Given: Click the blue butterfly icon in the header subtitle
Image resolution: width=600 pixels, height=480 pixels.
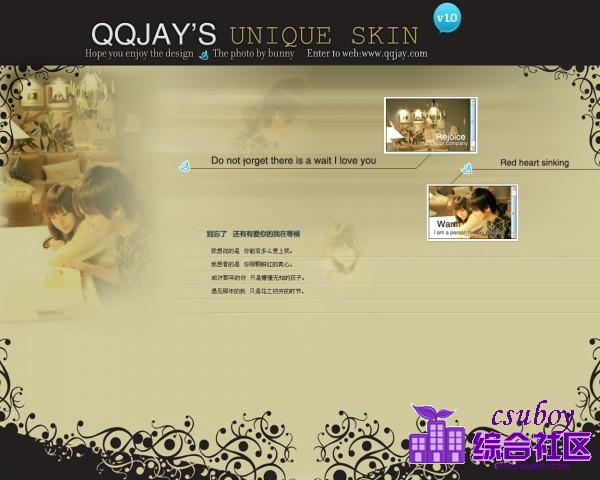Looking at the screenshot, I should 204,54.
